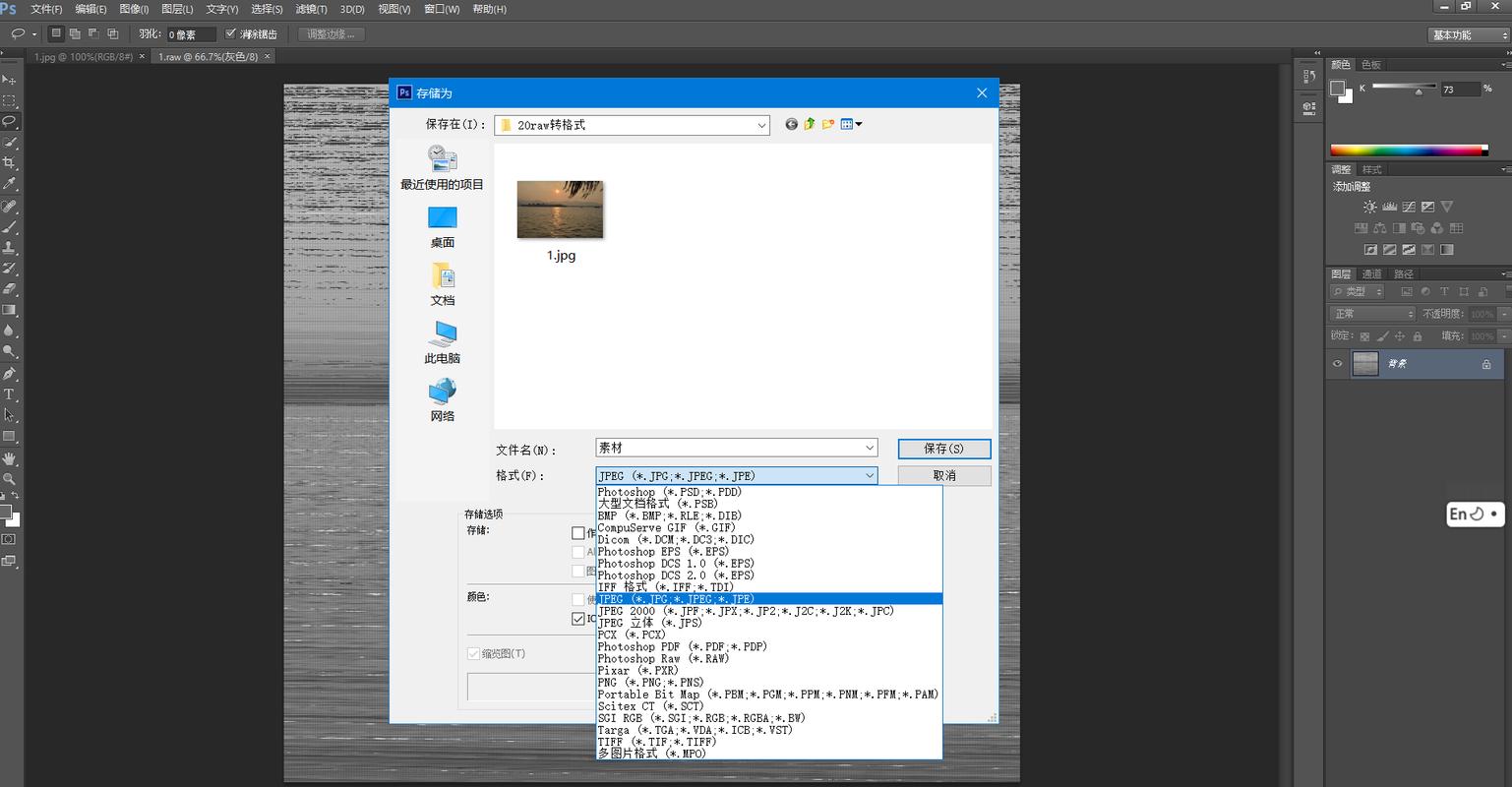
Task: Click the lock transparent pixels icon
Action: pyautogui.click(x=1364, y=336)
